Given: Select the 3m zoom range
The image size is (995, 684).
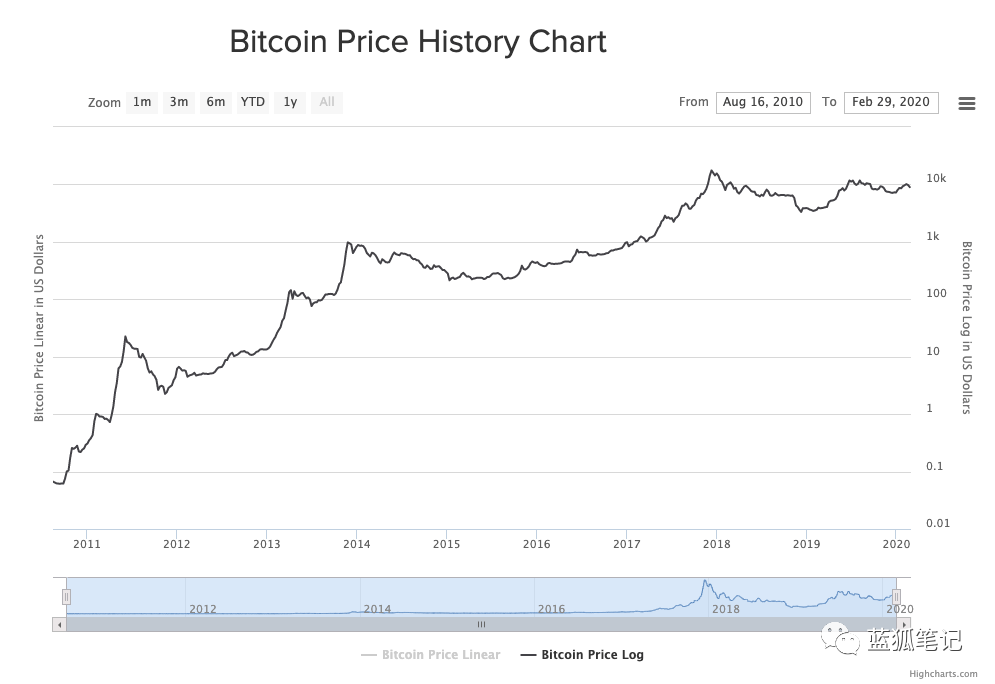Looking at the screenshot, I should pos(179,102).
